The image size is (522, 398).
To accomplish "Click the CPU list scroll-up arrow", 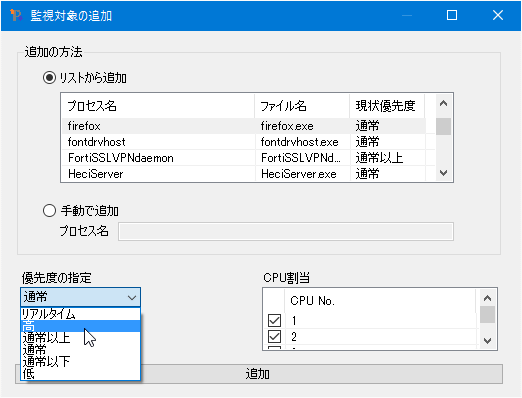I will coord(487,298).
